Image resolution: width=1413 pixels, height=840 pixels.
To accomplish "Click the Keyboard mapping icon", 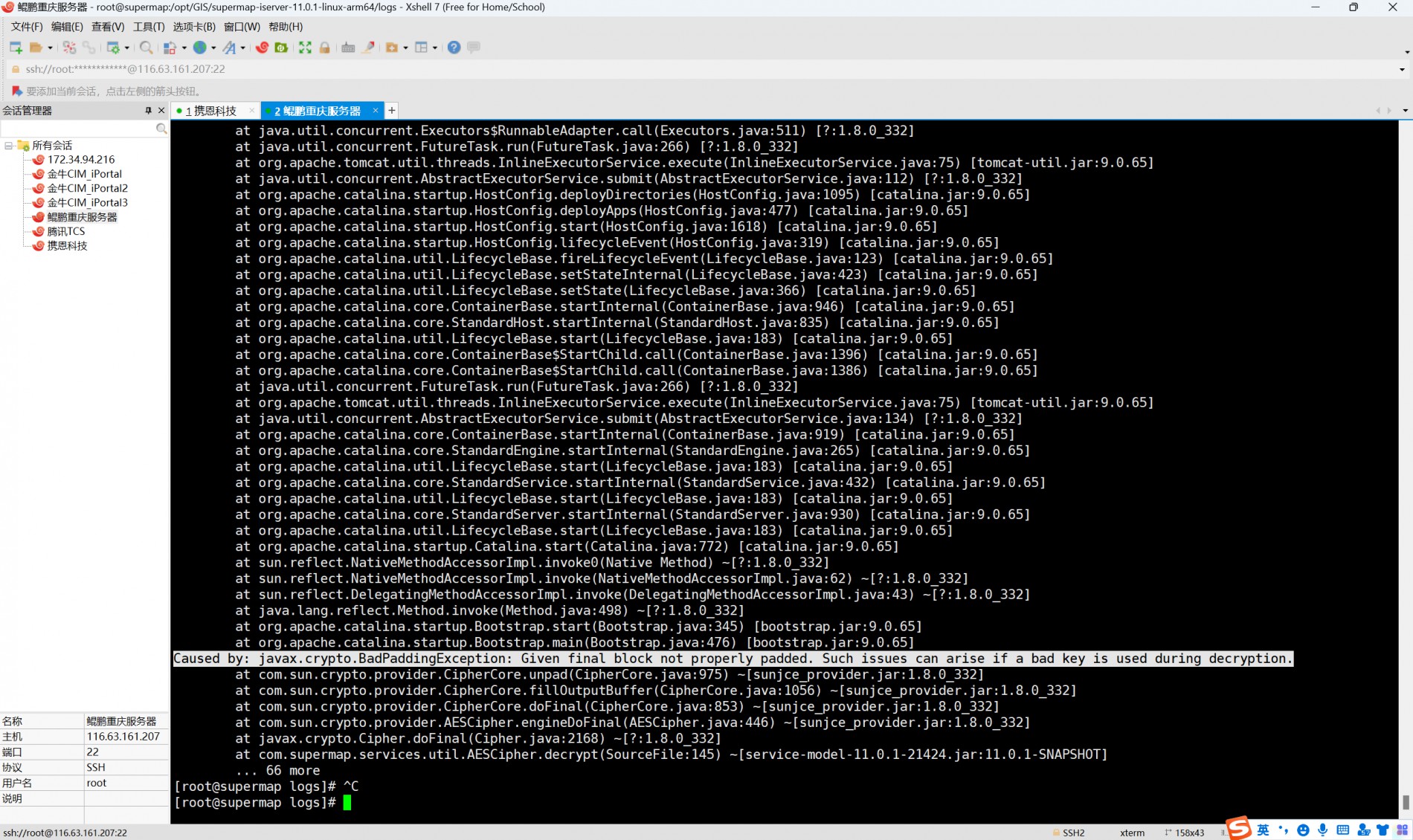I will 348,48.
